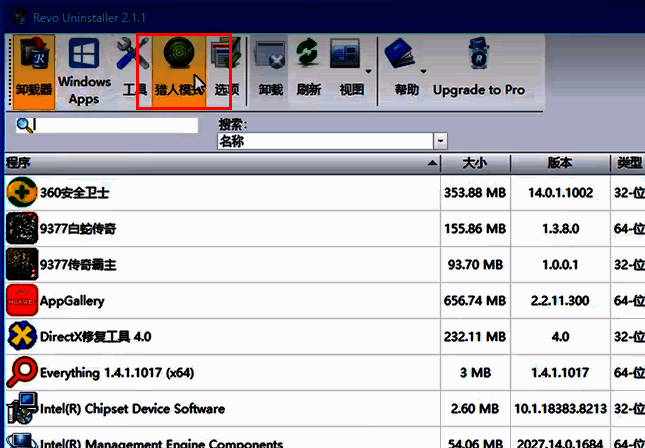Open the 搜索 名称 combo box arrow
Screen dimensions: 645x448
[x=441, y=141]
